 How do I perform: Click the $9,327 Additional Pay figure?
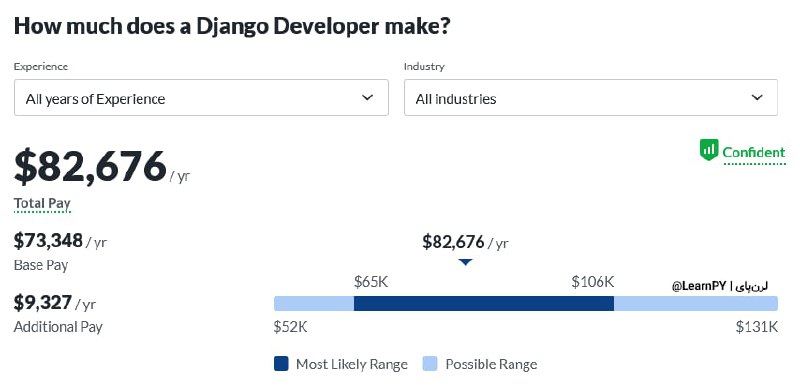(42, 302)
